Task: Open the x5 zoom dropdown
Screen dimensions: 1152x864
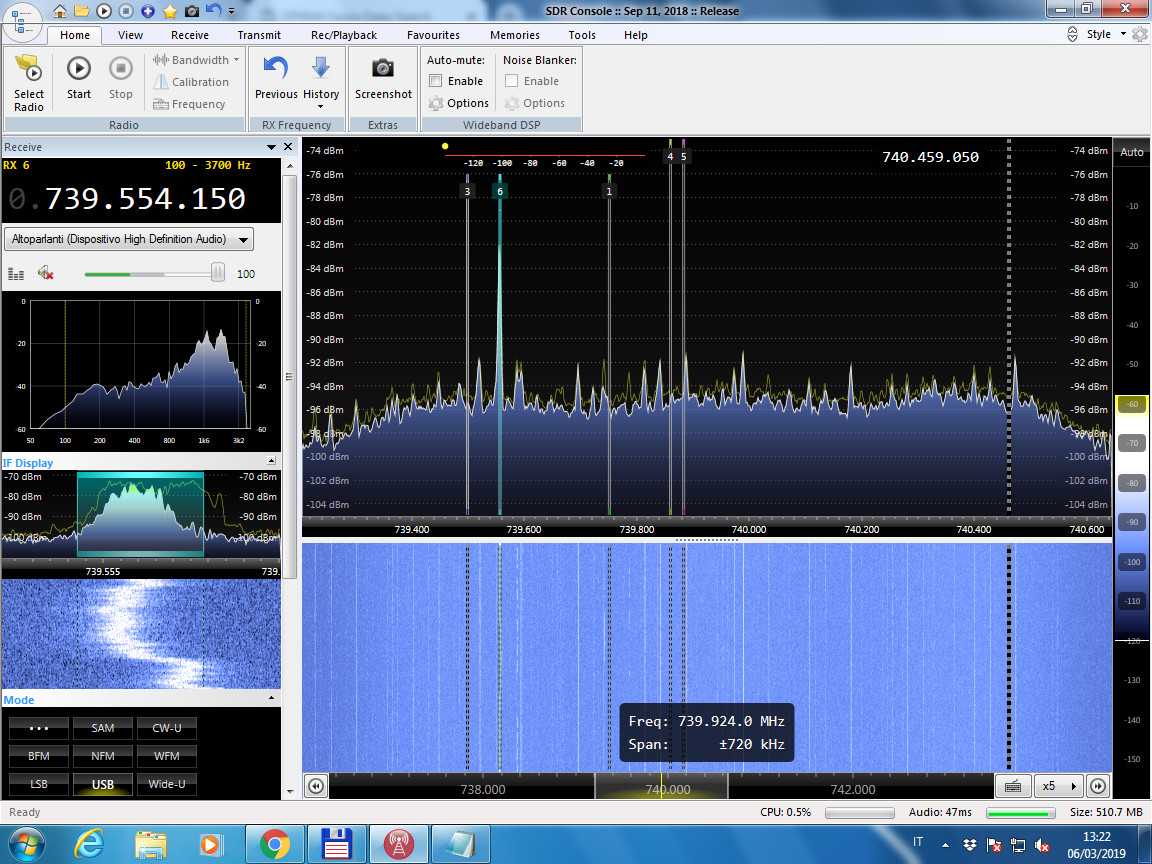Action: click(x=1059, y=786)
